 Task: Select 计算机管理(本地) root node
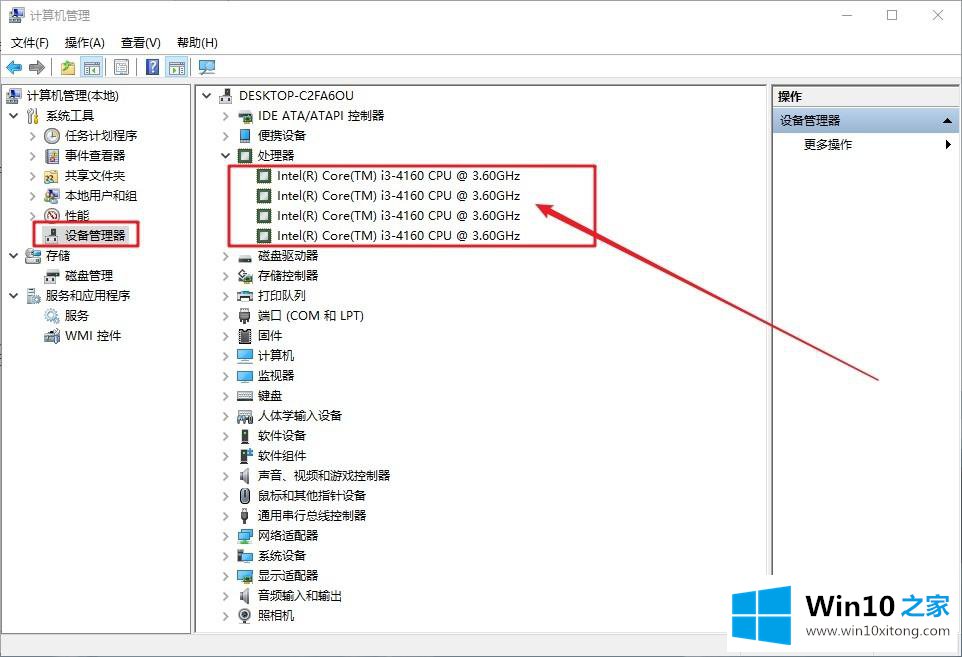73,96
